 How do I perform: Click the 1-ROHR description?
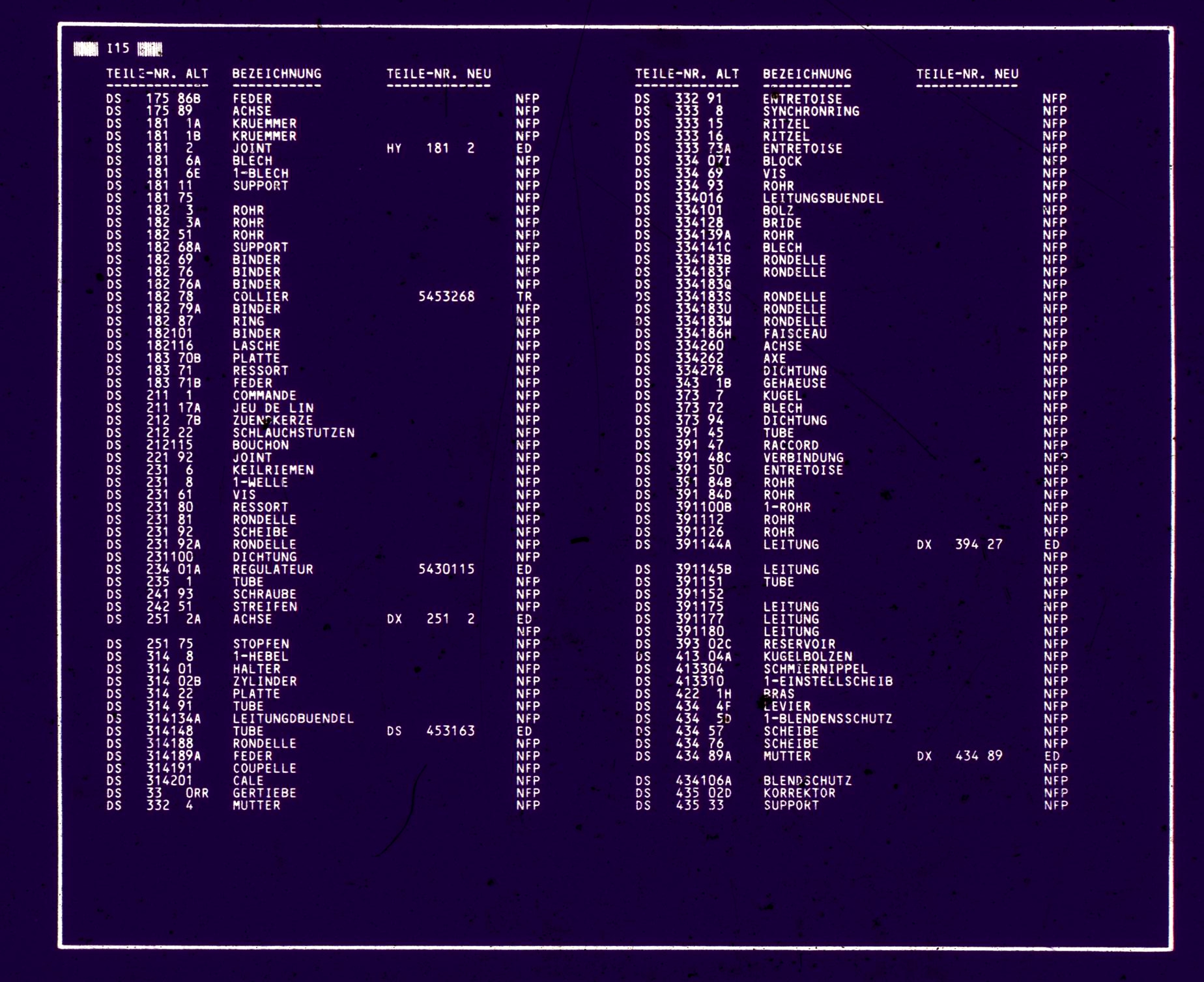click(787, 507)
